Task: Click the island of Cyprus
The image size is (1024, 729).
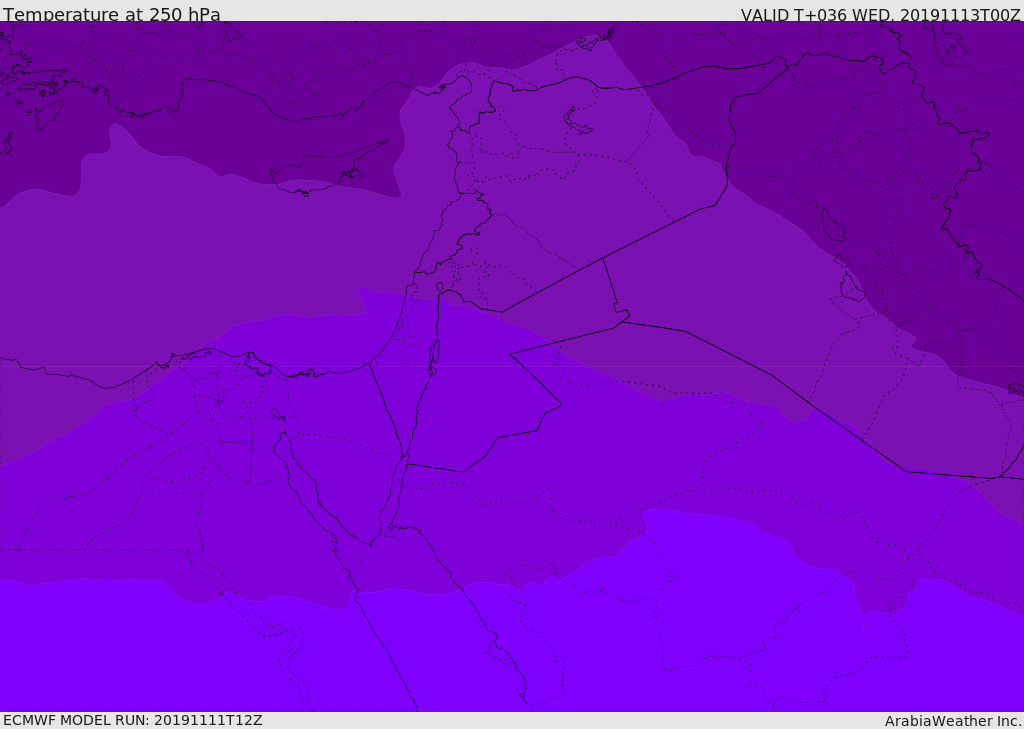Action: 318,172
